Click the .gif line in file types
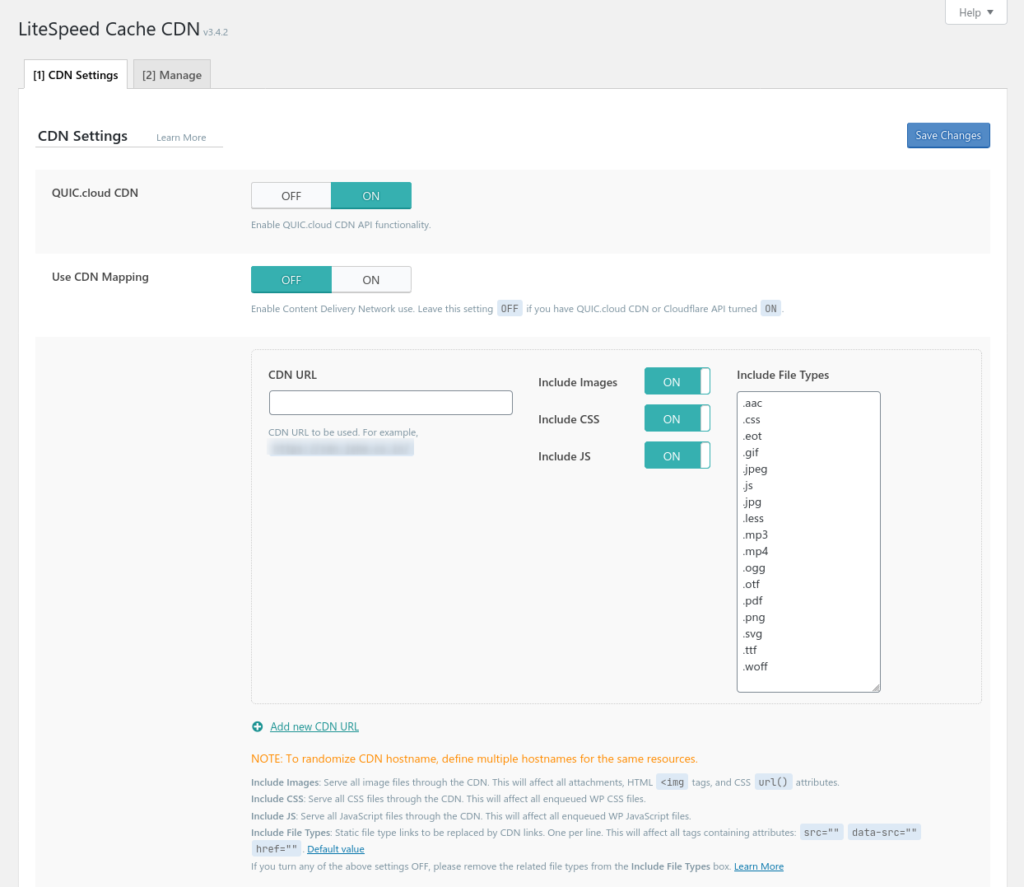1024x887 pixels. (x=750, y=452)
